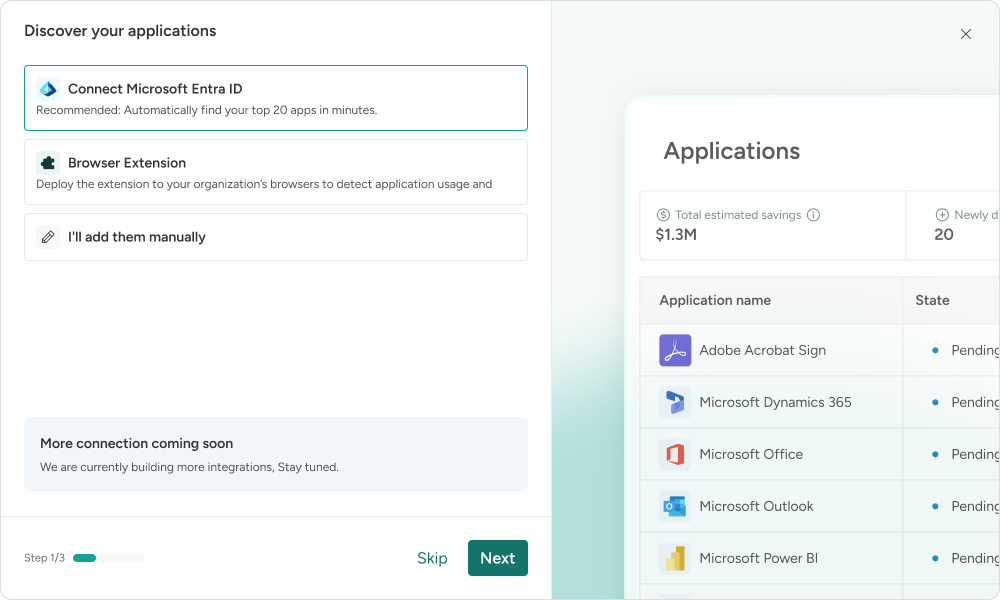Click the Next button
Viewport: 1000px width, 600px height.
pyautogui.click(x=497, y=558)
